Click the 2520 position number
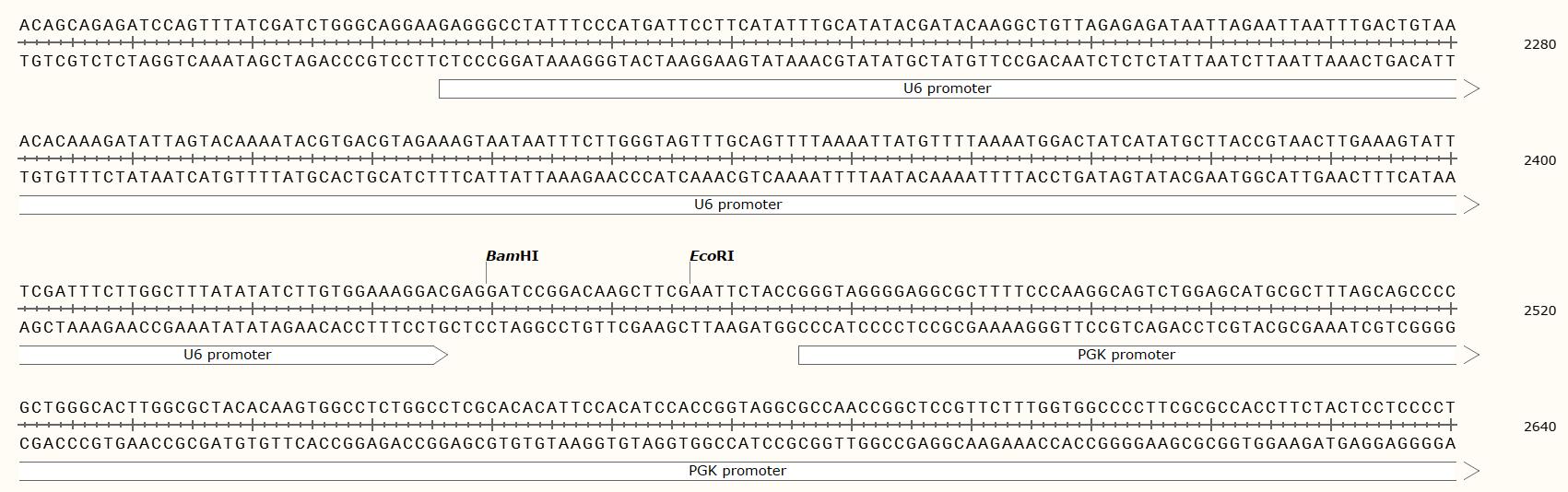Screen dimensions: 1568x492 click(x=1539, y=310)
